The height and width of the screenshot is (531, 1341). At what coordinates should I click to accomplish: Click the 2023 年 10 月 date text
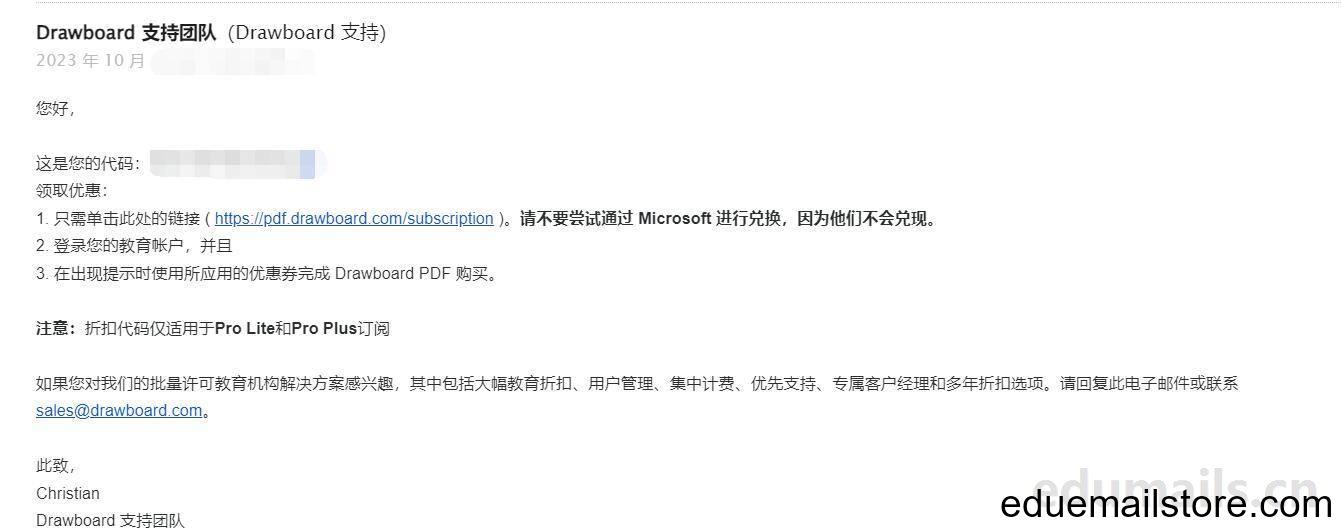(x=91, y=61)
